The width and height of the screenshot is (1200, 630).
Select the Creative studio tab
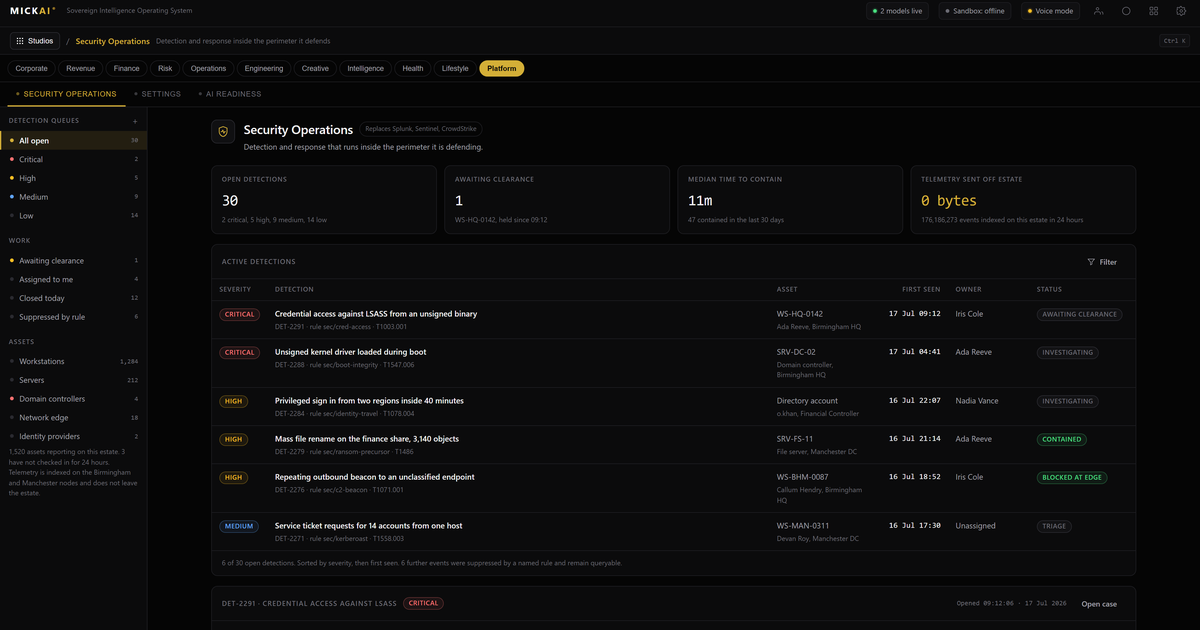click(x=315, y=69)
